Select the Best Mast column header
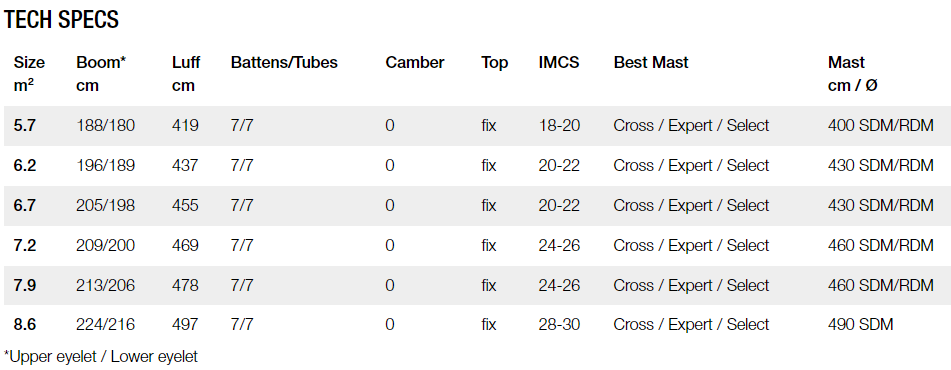951x370 pixels. [651, 62]
